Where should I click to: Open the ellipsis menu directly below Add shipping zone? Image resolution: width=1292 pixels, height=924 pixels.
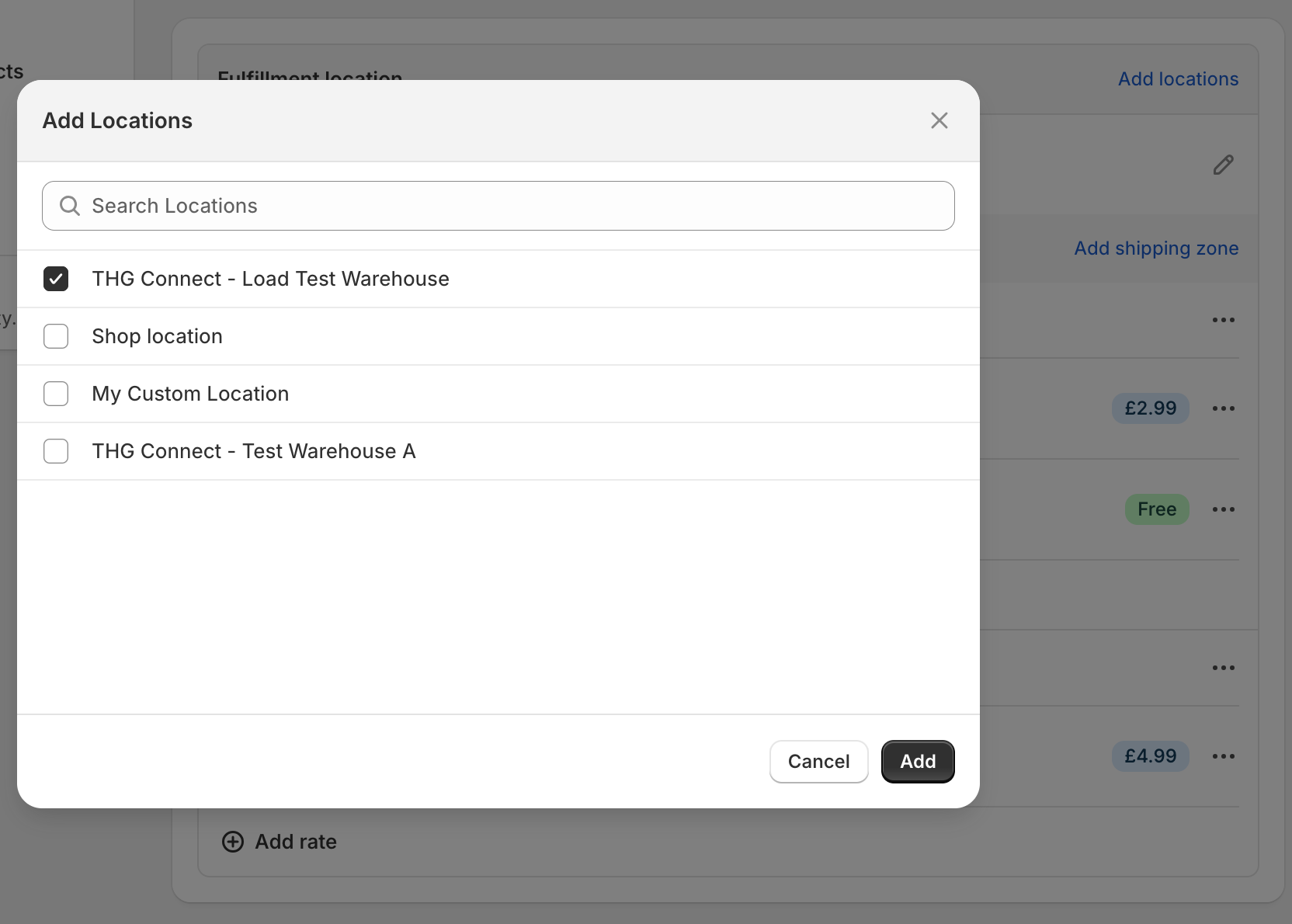1223,320
